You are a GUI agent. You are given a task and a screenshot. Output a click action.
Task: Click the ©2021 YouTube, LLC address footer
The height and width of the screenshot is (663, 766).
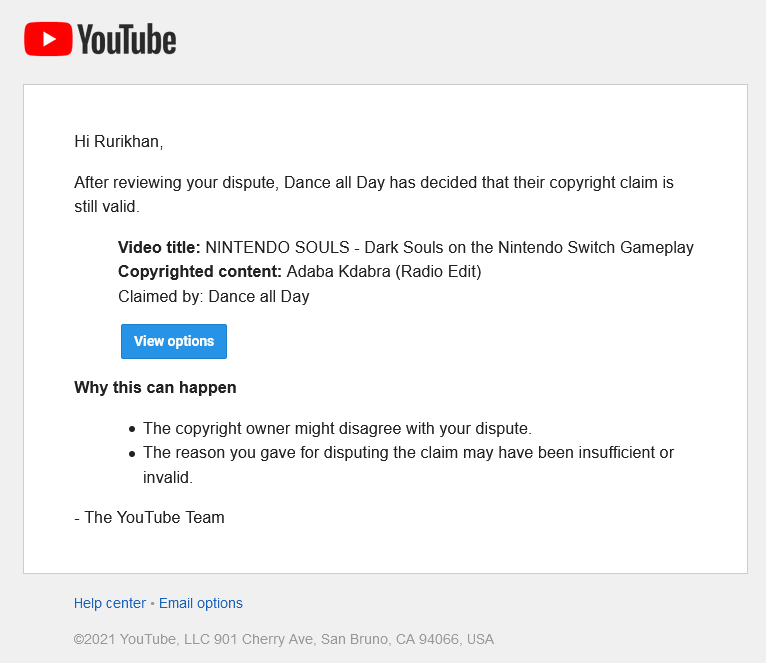tap(284, 639)
